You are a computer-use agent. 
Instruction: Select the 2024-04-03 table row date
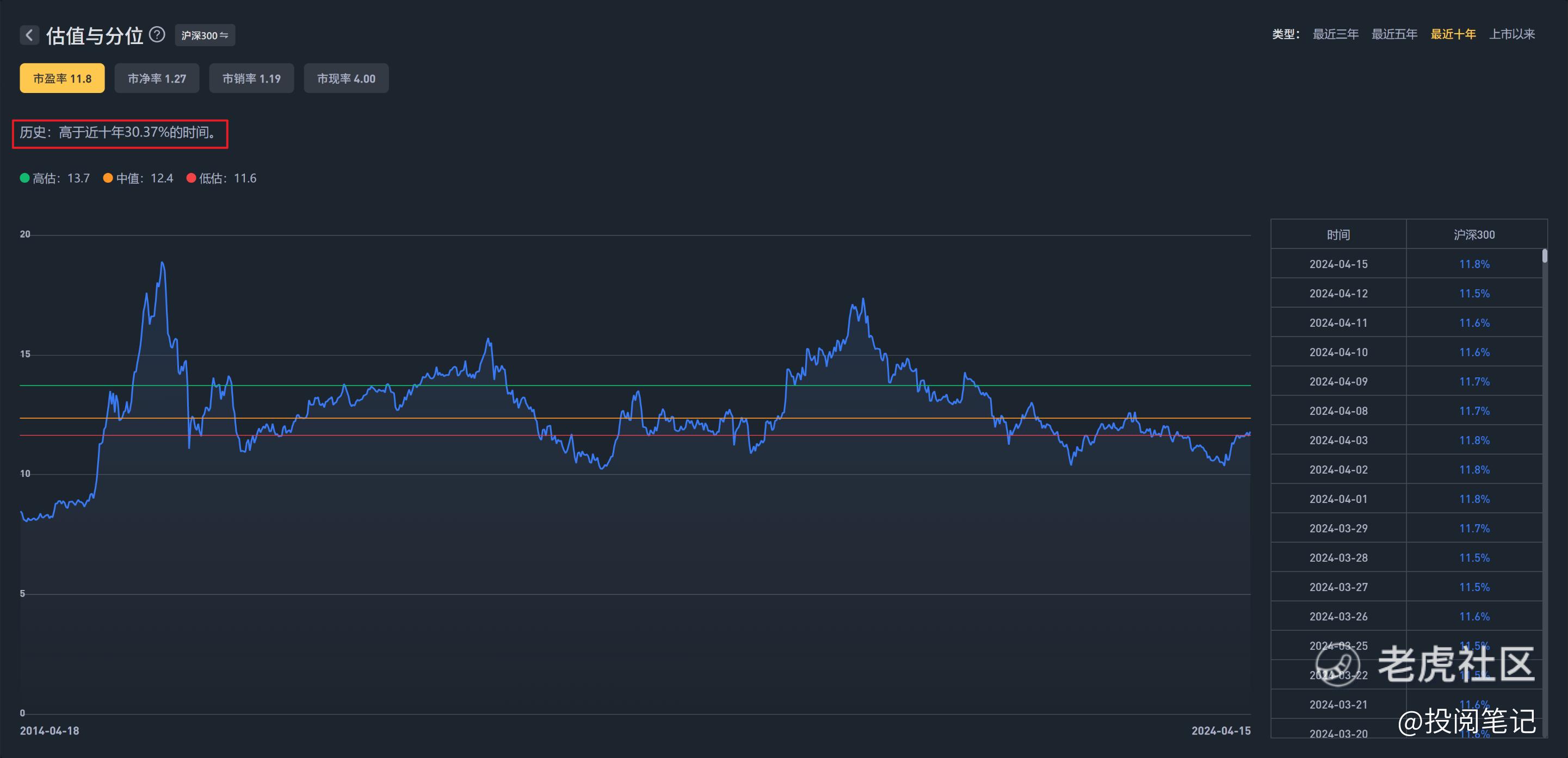1338,440
